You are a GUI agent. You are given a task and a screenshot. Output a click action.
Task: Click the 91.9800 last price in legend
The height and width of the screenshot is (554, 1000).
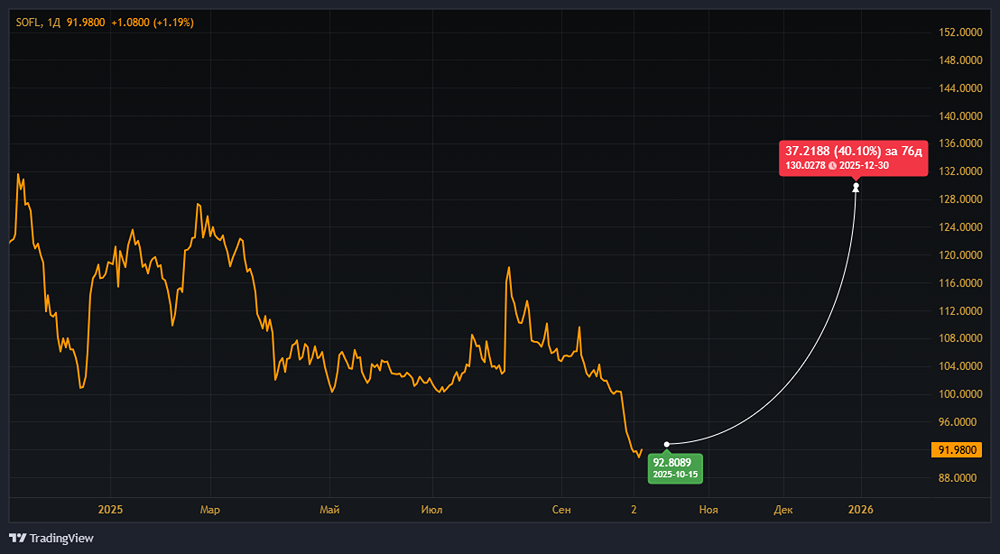click(85, 22)
